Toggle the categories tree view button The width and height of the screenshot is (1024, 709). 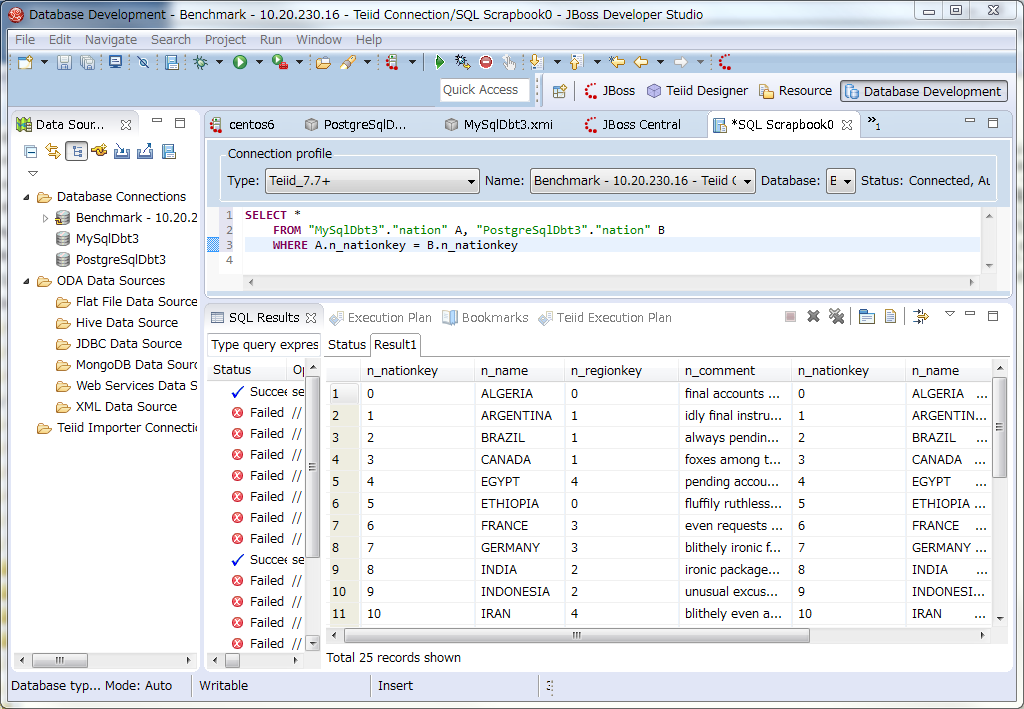[x=76, y=151]
